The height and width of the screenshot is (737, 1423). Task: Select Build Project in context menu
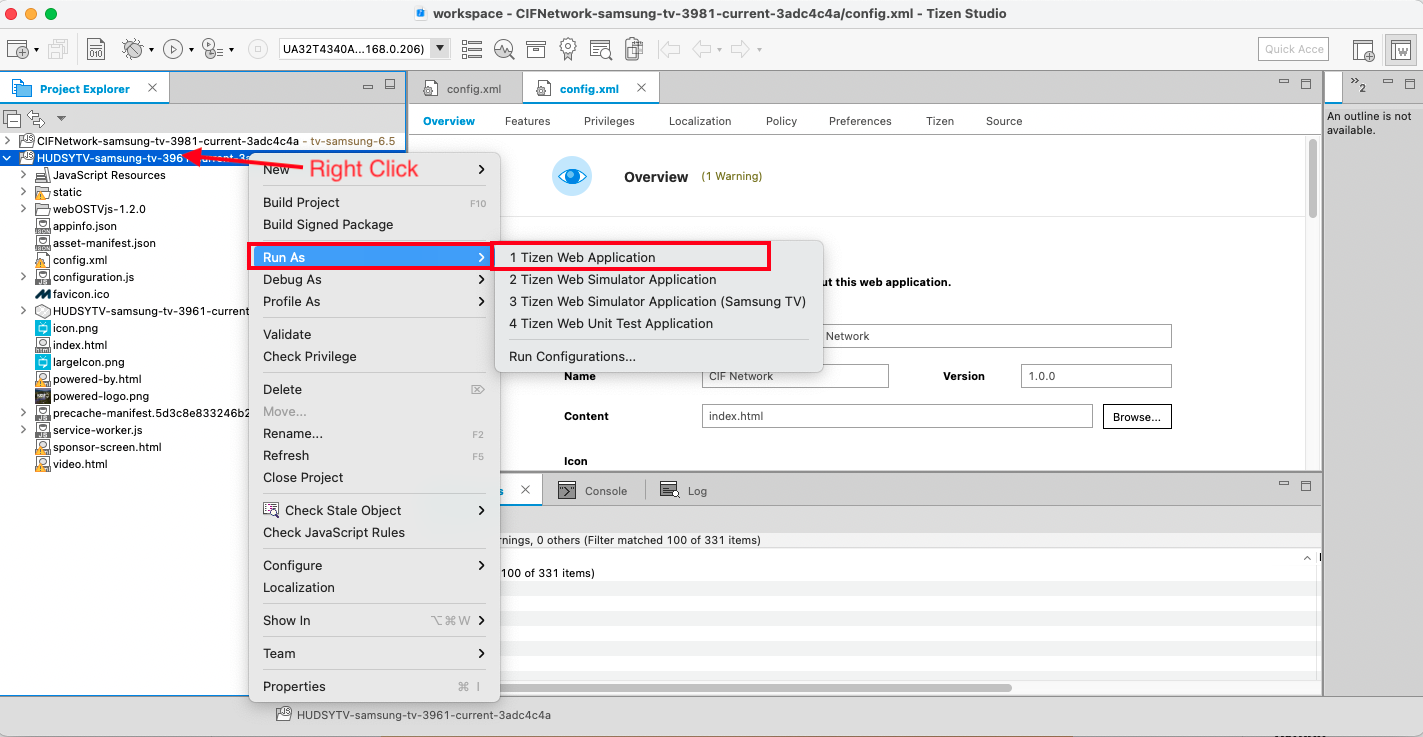374,203
